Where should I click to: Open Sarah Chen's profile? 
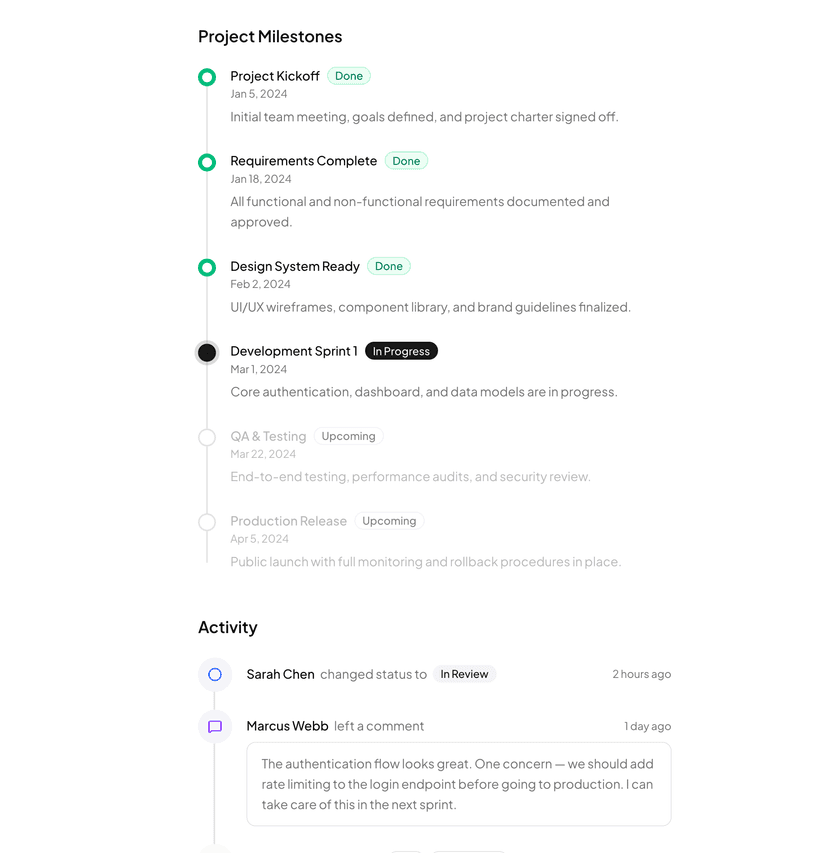[x=280, y=674]
